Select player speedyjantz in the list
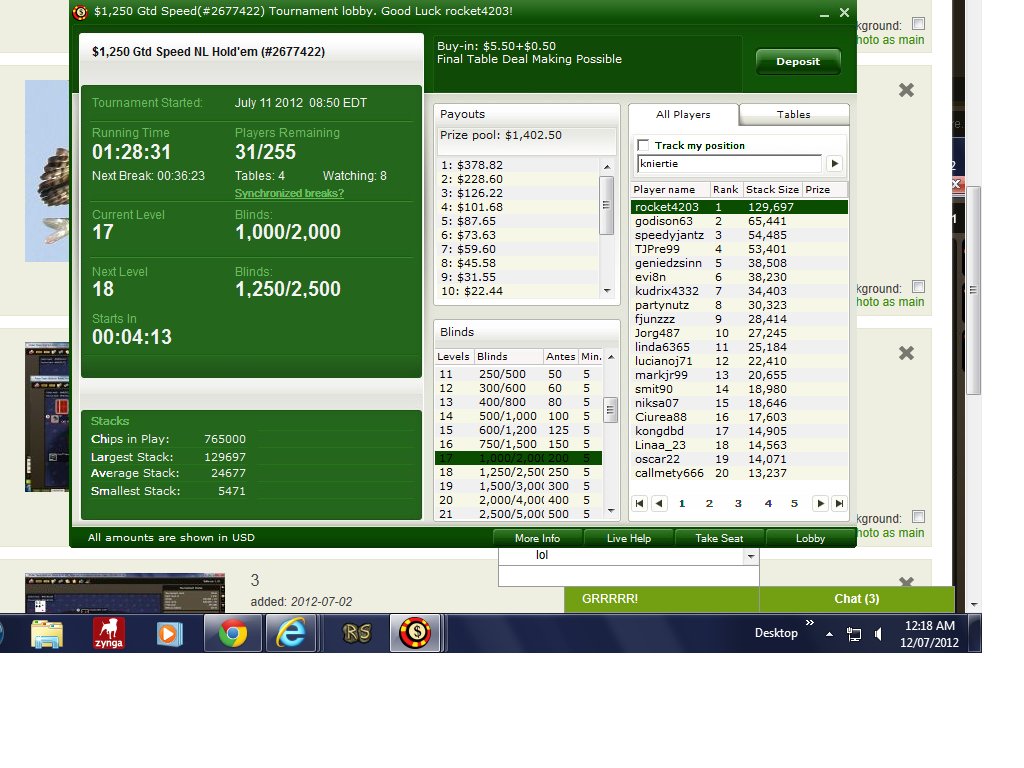Viewport: 1024px width, 768px height. (739, 235)
